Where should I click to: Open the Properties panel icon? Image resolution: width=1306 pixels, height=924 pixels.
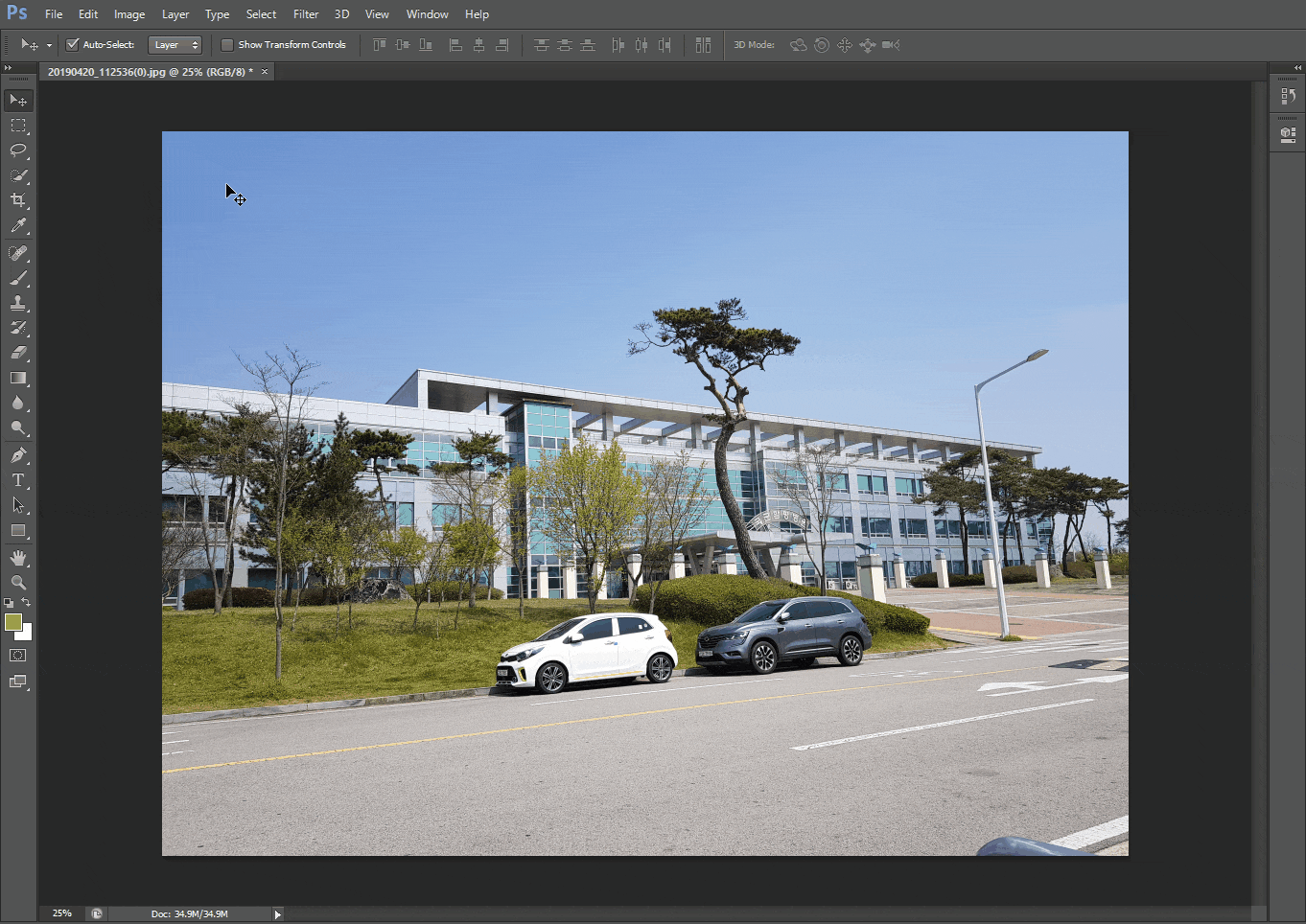pyautogui.click(x=1288, y=134)
